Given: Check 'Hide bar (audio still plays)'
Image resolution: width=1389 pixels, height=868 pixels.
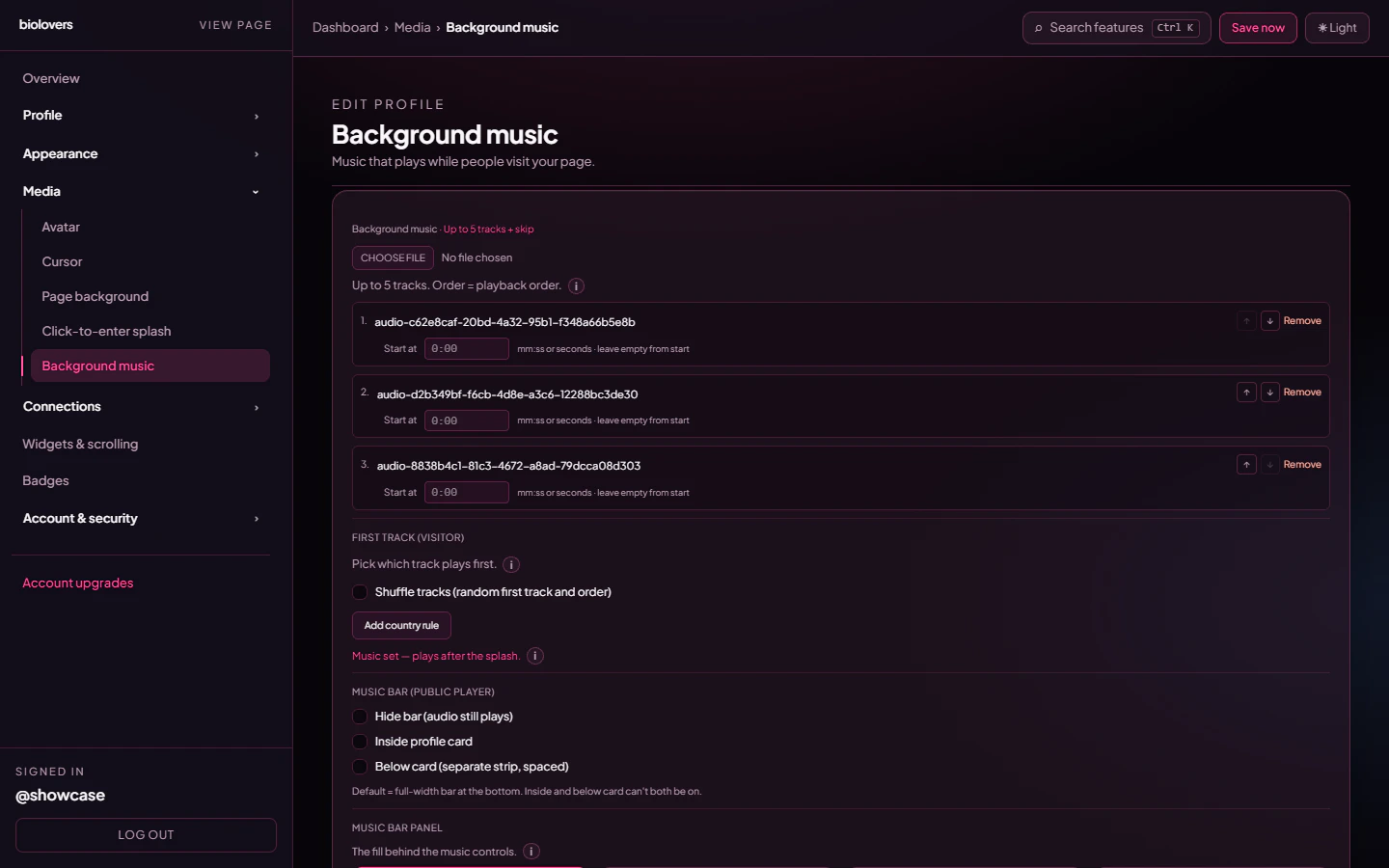Looking at the screenshot, I should [x=359, y=717].
